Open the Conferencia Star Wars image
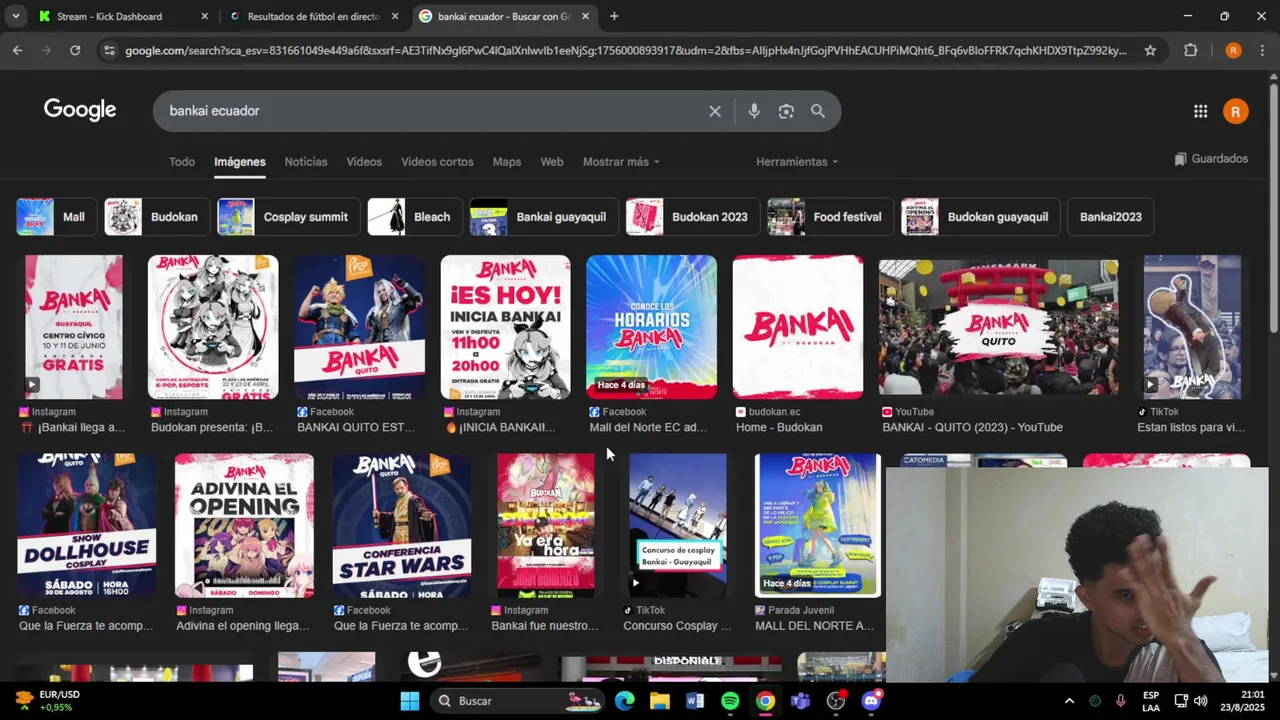Image resolution: width=1280 pixels, height=720 pixels. coord(402,525)
